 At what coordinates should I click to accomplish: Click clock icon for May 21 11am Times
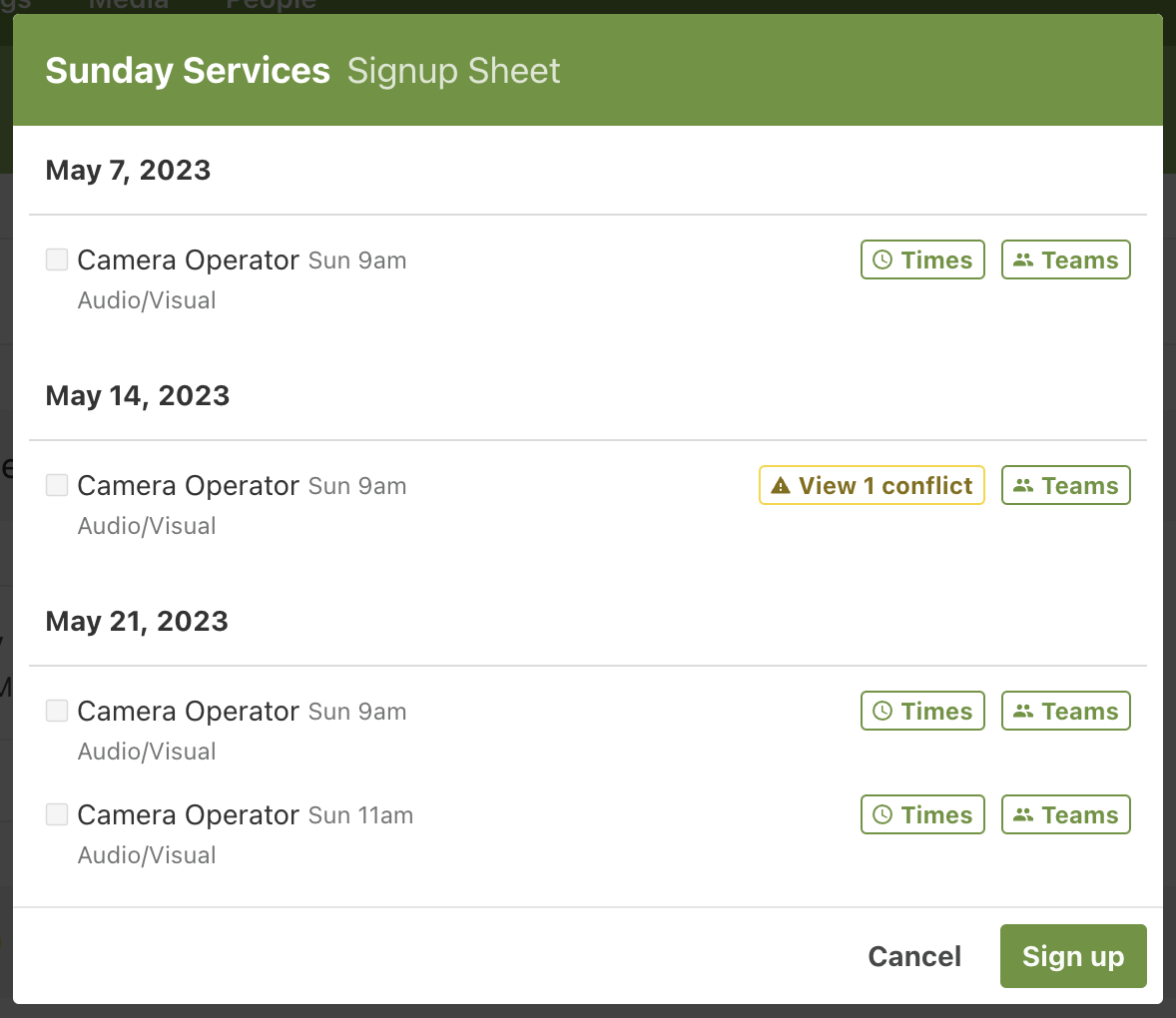tap(882, 815)
